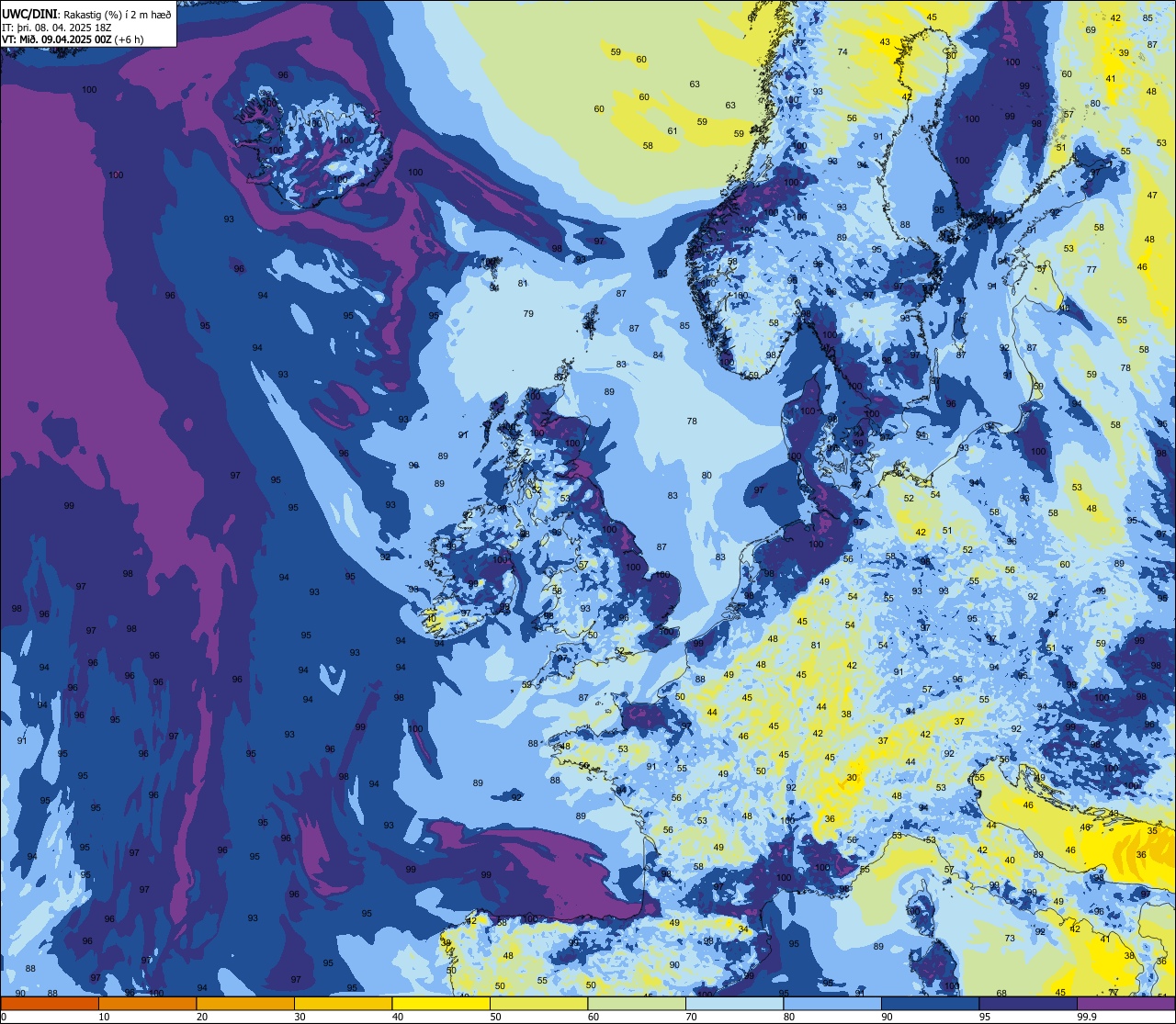
Task: Click the 90–95 blue legend swatch
Action: [x=930, y=1003]
